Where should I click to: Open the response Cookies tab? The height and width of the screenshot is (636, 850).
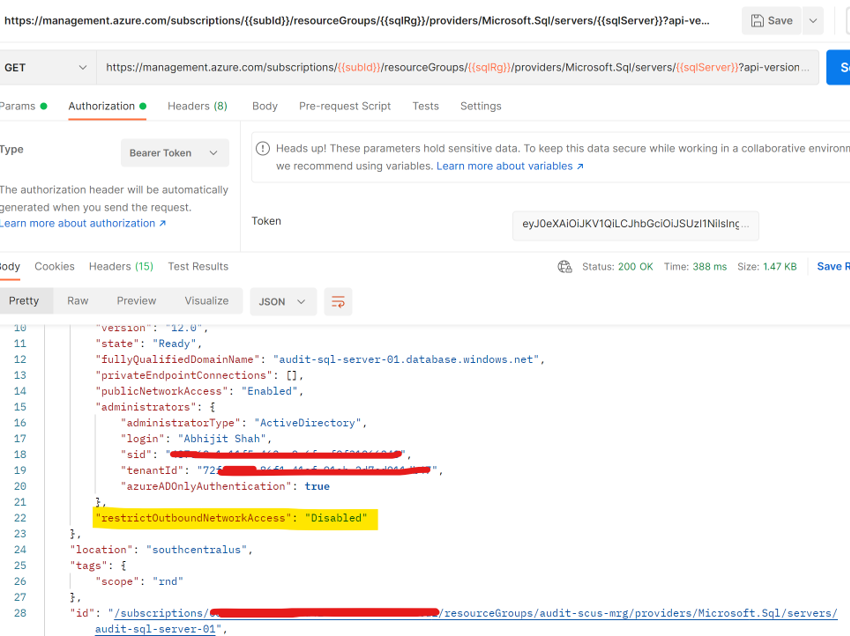(54, 266)
